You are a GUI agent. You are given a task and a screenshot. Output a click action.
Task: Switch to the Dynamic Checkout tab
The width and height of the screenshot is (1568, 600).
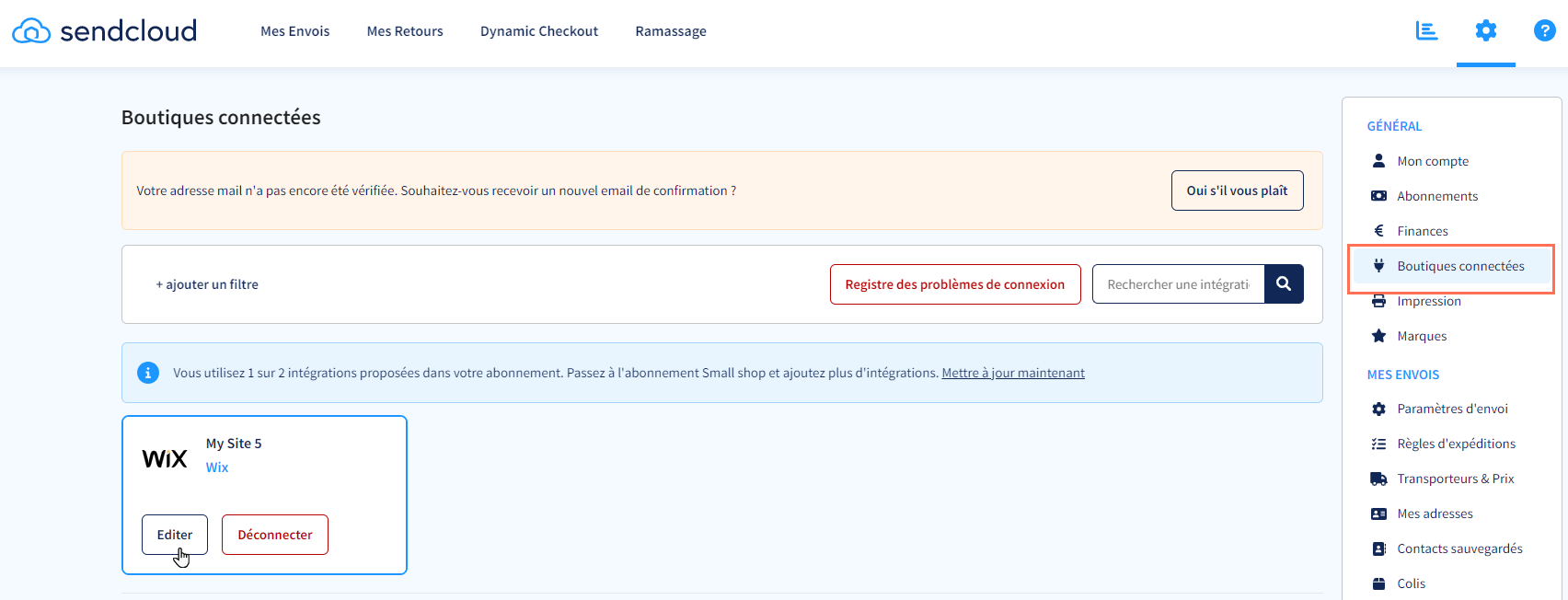(x=539, y=31)
